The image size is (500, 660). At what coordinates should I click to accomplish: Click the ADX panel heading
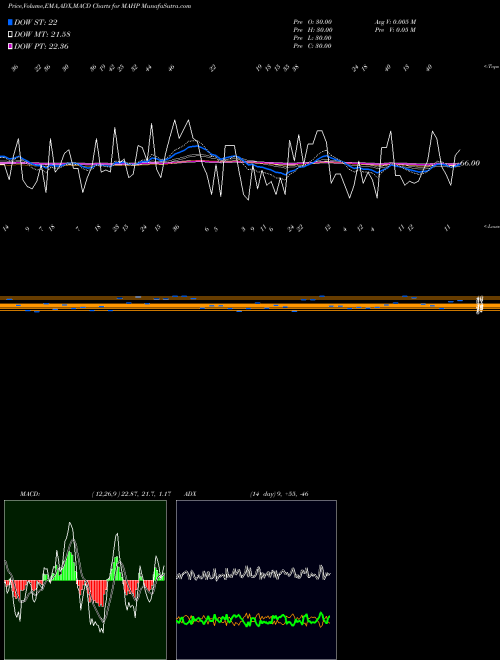190,494
